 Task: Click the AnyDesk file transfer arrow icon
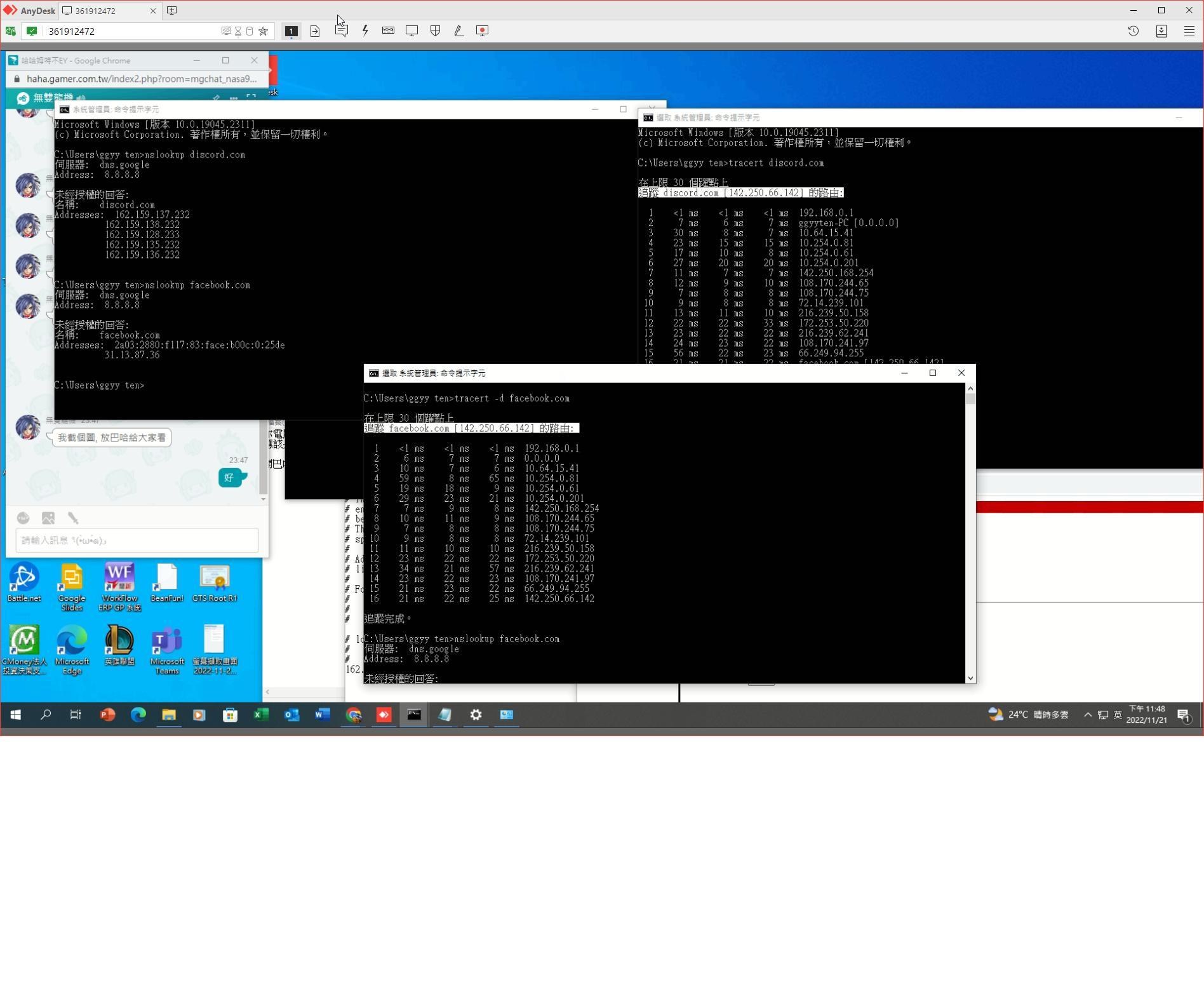pos(315,30)
